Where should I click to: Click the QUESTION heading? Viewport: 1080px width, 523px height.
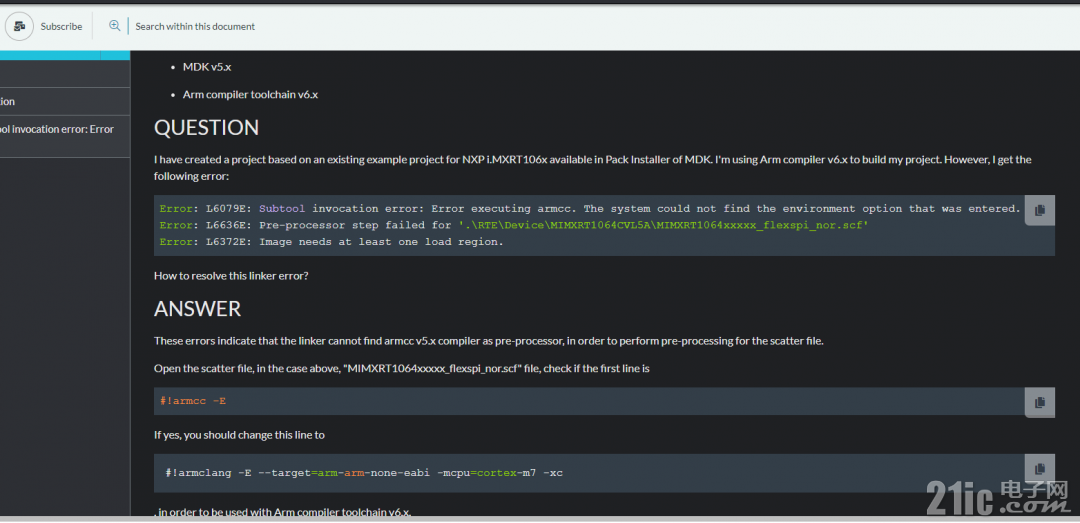[207, 127]
